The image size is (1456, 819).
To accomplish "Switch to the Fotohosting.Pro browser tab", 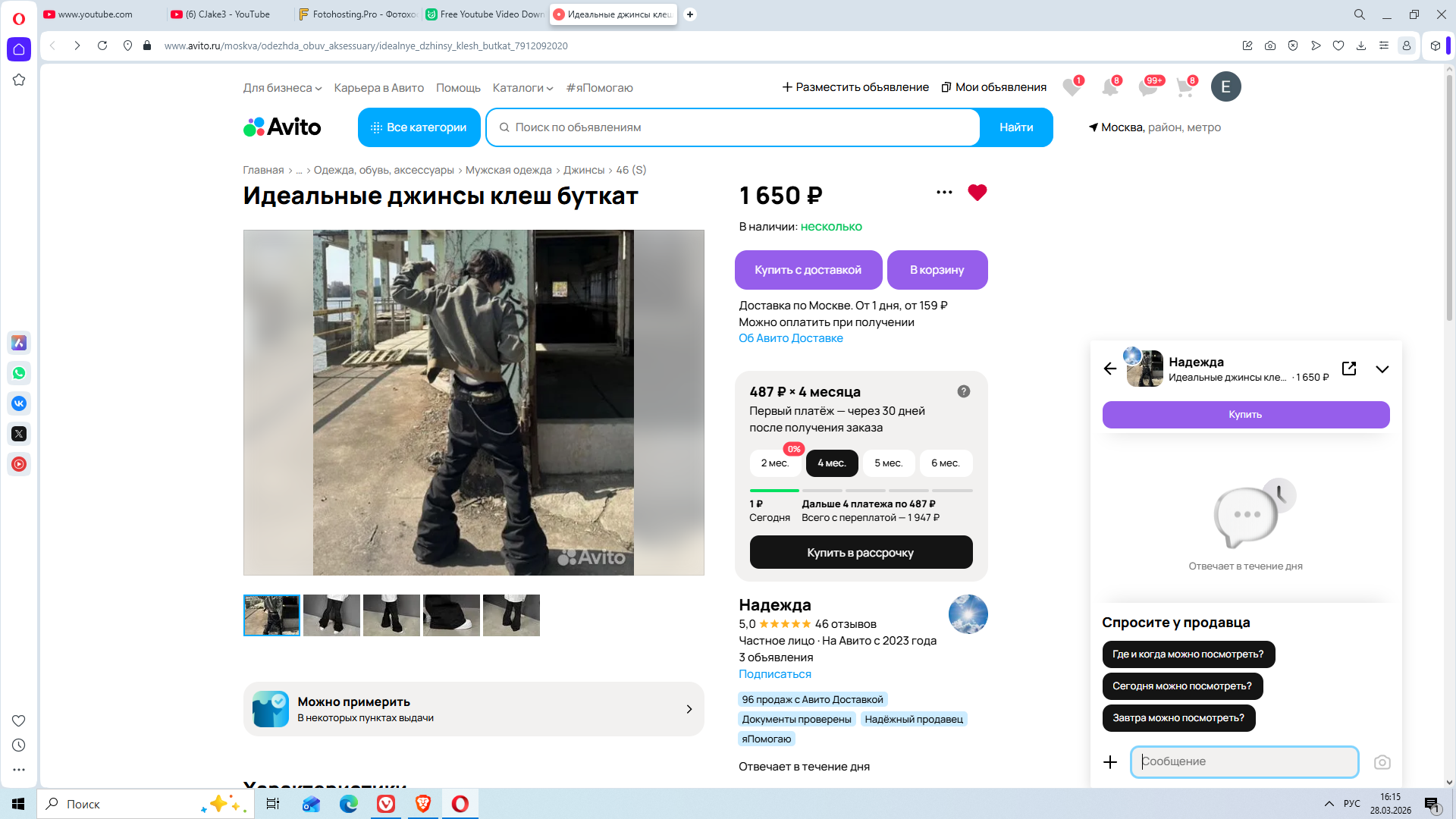I will point(356,14).
